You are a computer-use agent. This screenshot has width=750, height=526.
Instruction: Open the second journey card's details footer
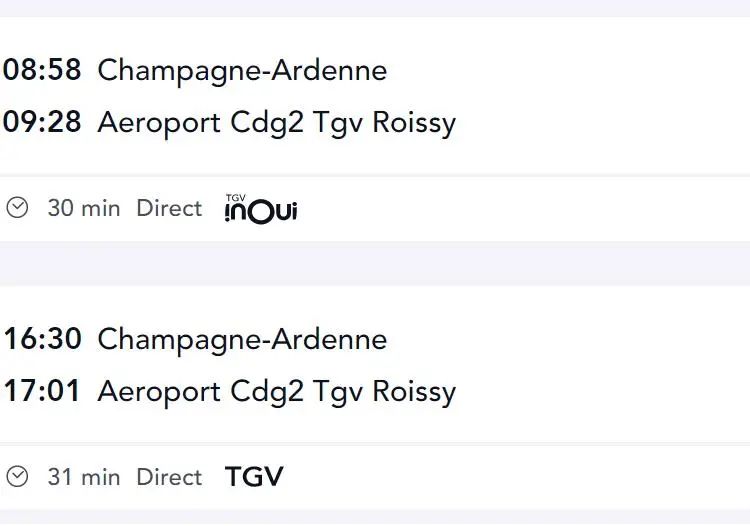(375, 477)
